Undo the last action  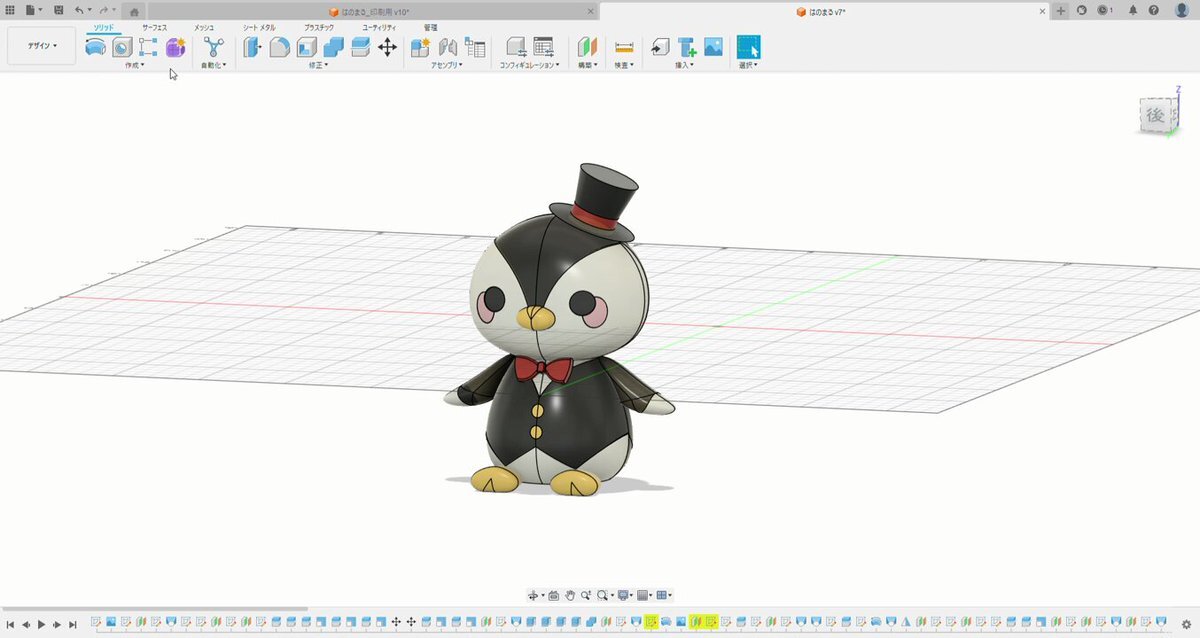click(80, 10)
